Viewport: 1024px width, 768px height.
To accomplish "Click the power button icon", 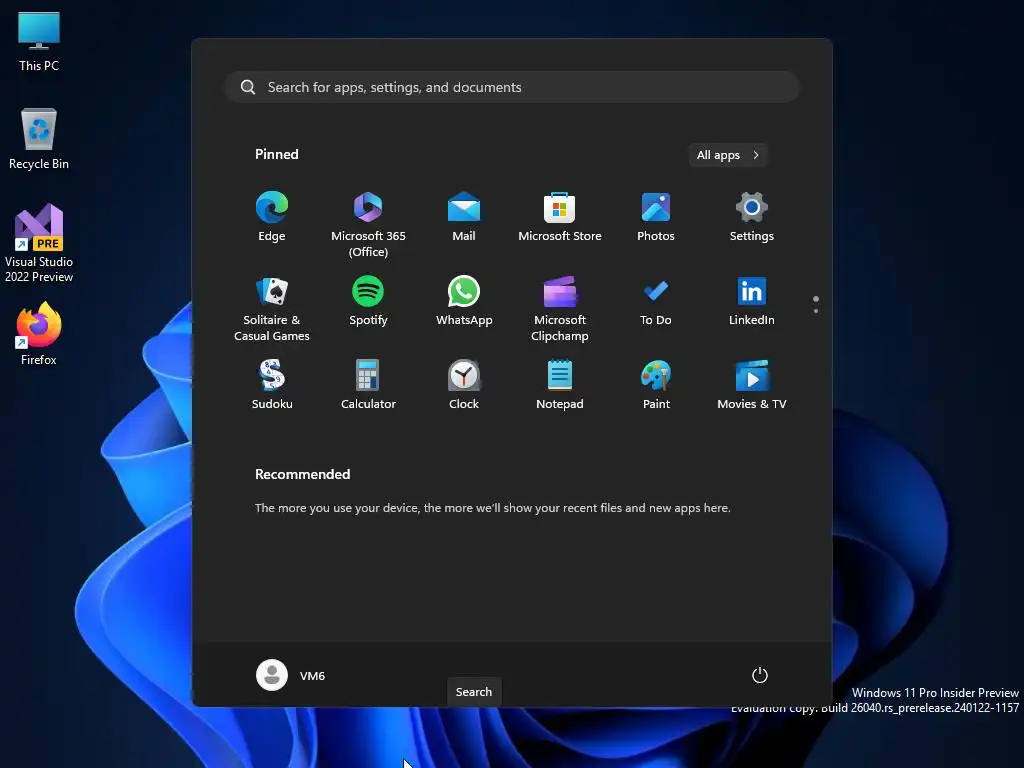I will (x=760, y=675).
